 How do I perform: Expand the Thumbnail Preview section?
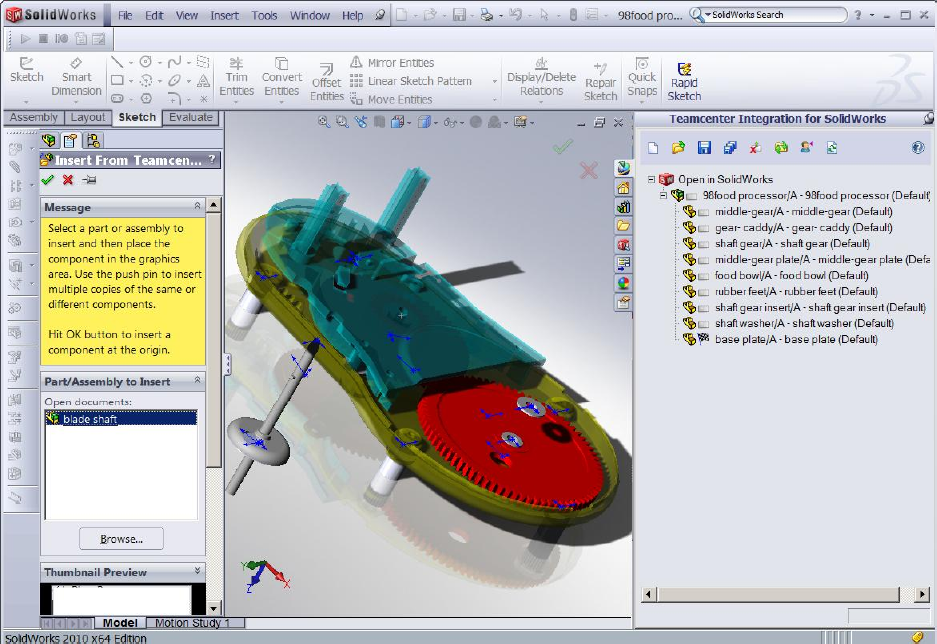click(x=197, y=572)
